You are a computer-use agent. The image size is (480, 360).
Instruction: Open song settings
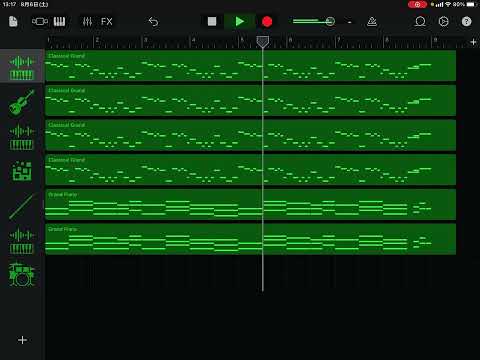[x=443, y=22]
